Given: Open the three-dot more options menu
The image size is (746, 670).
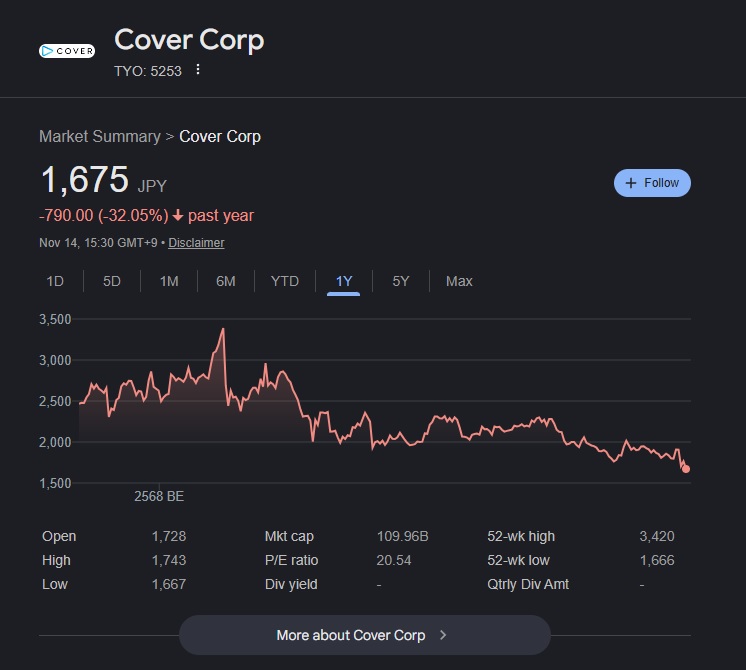Looking at the screenshot, I should tap(198, 70).
